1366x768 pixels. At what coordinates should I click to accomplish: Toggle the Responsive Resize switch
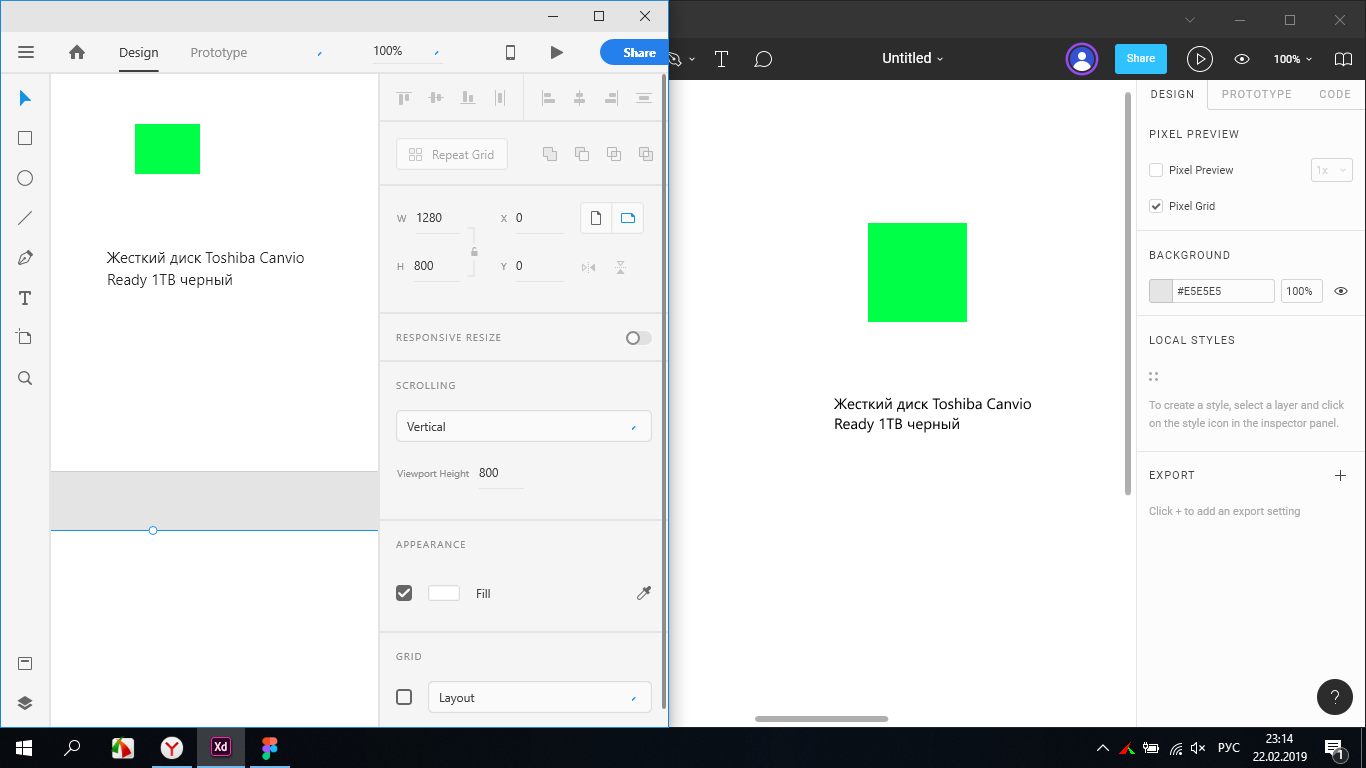point(638,338)
